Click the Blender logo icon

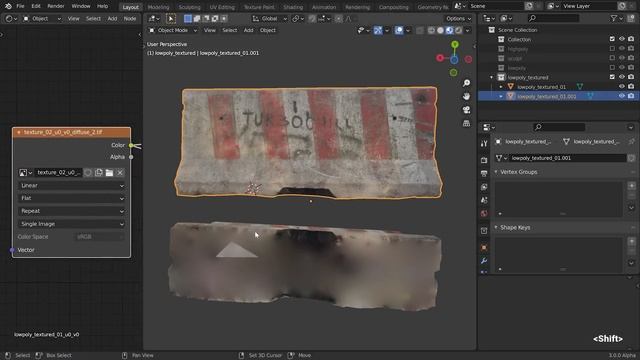[x=8, y=6]
